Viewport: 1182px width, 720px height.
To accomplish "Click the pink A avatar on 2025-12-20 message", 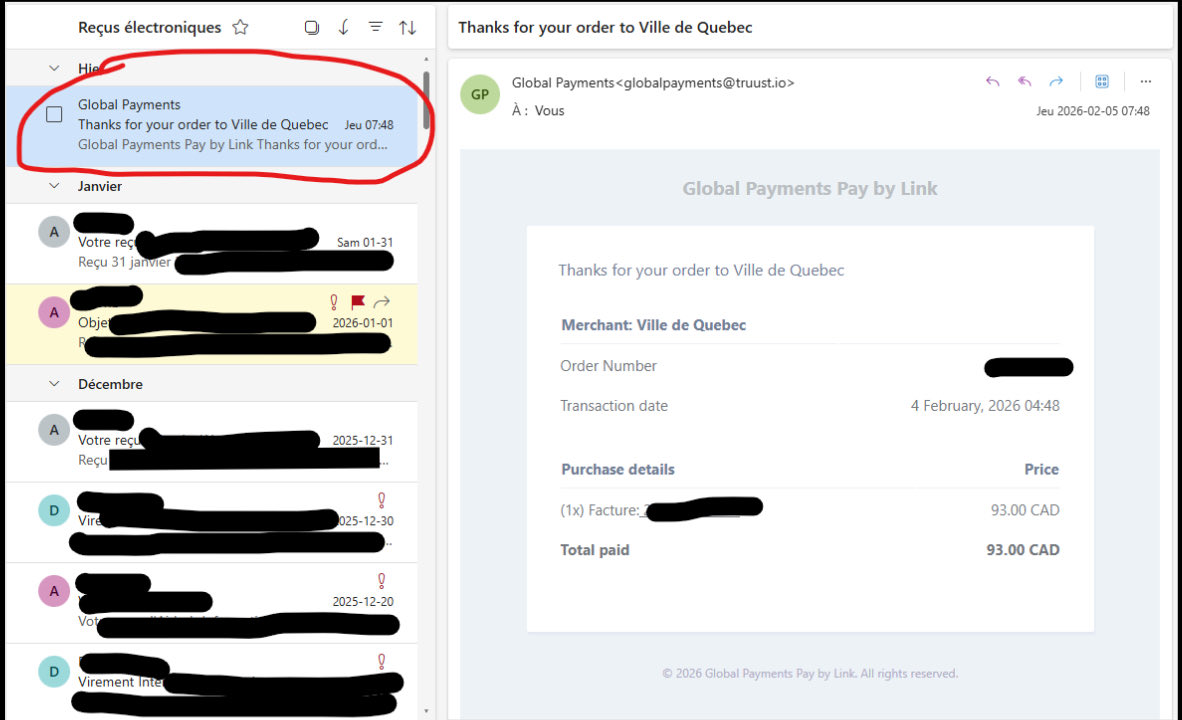I will tap(54, 591).
